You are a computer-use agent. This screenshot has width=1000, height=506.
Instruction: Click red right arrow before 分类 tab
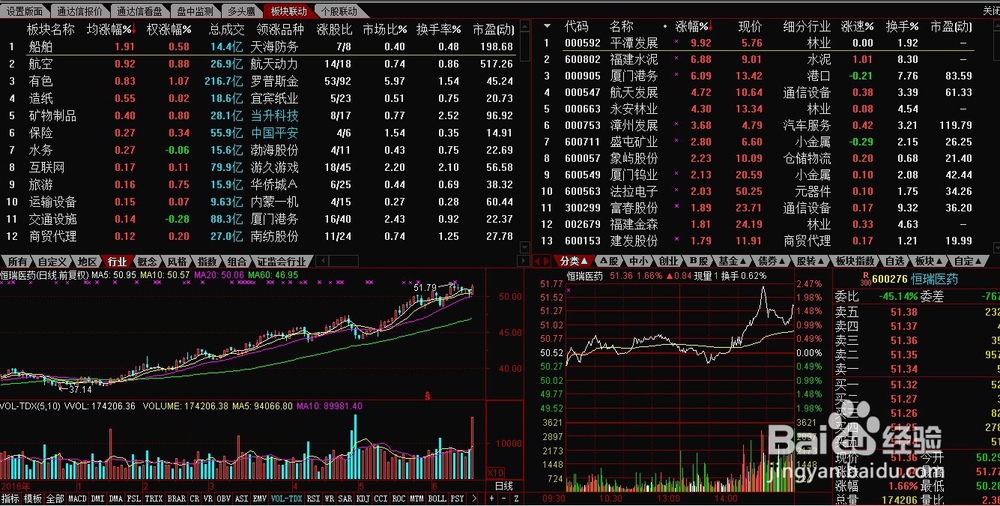pyautogui.click(x=546, y=261)
